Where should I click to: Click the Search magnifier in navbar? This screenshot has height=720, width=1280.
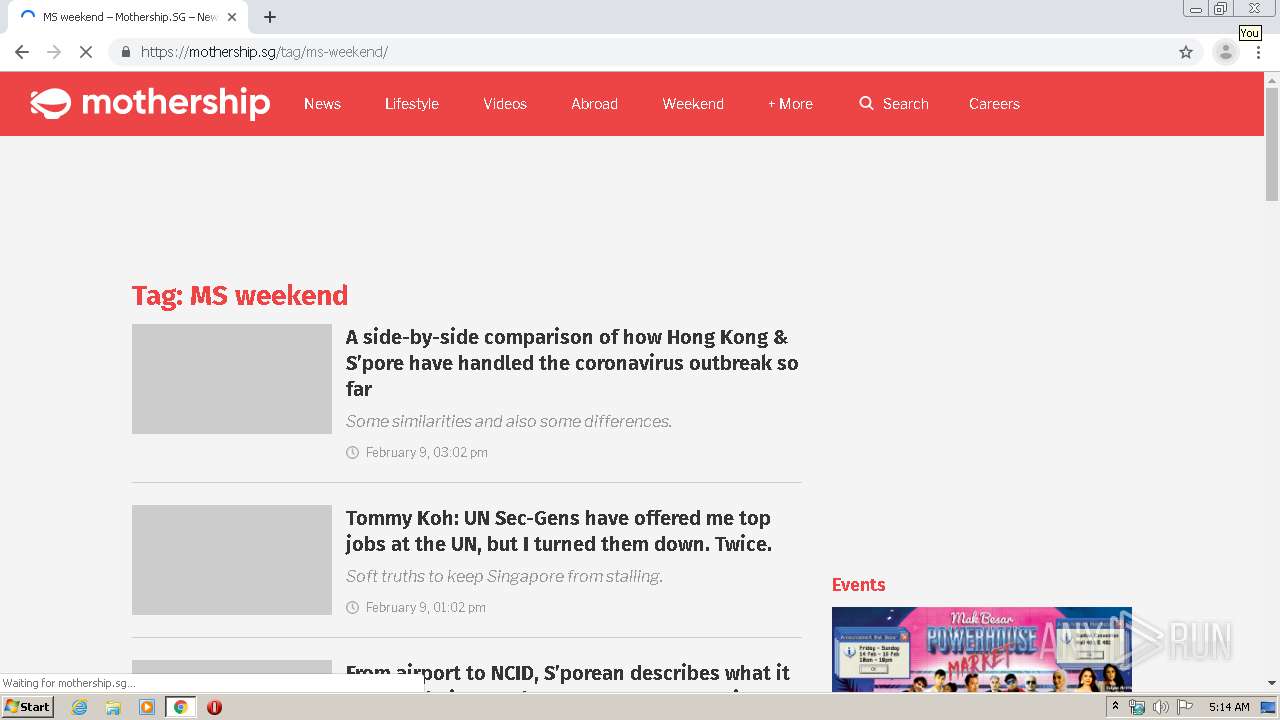pyautogui.click(x=866, y=103)
